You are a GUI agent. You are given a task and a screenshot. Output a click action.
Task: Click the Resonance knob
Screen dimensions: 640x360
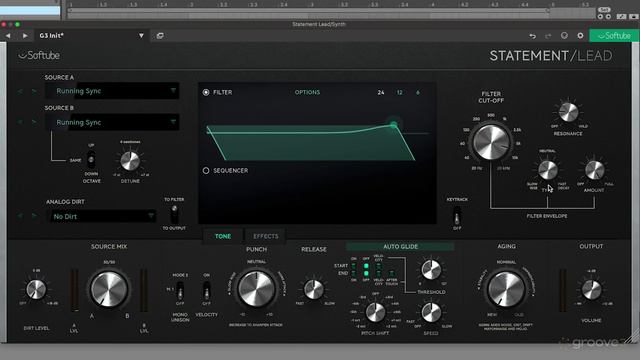point(568,112)
